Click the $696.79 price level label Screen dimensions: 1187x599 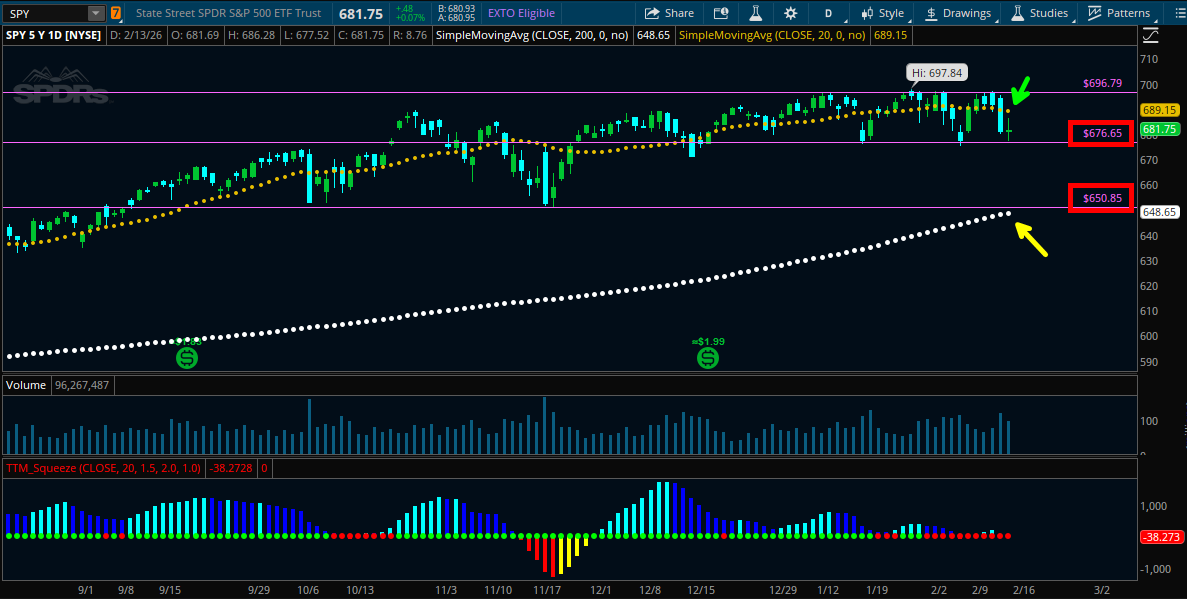1101,83
